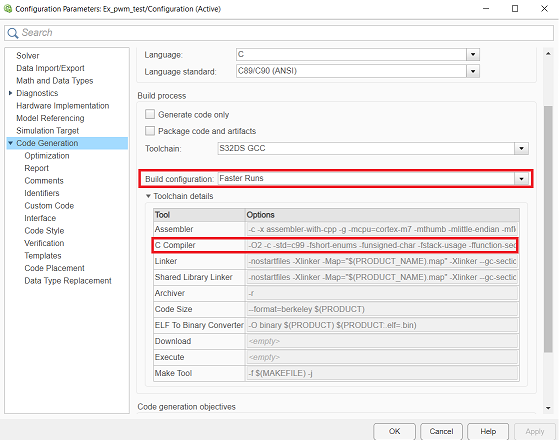Select Model Referencing category
Screen dimensions: 559x440
pos(50,118)
